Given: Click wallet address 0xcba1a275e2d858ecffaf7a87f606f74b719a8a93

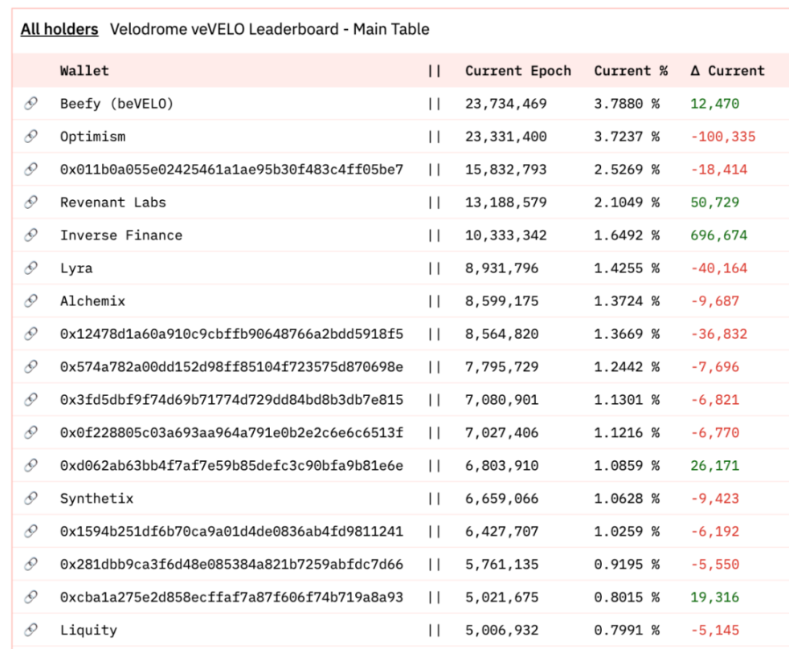Looking at the screenshot, I should point(231,597).
